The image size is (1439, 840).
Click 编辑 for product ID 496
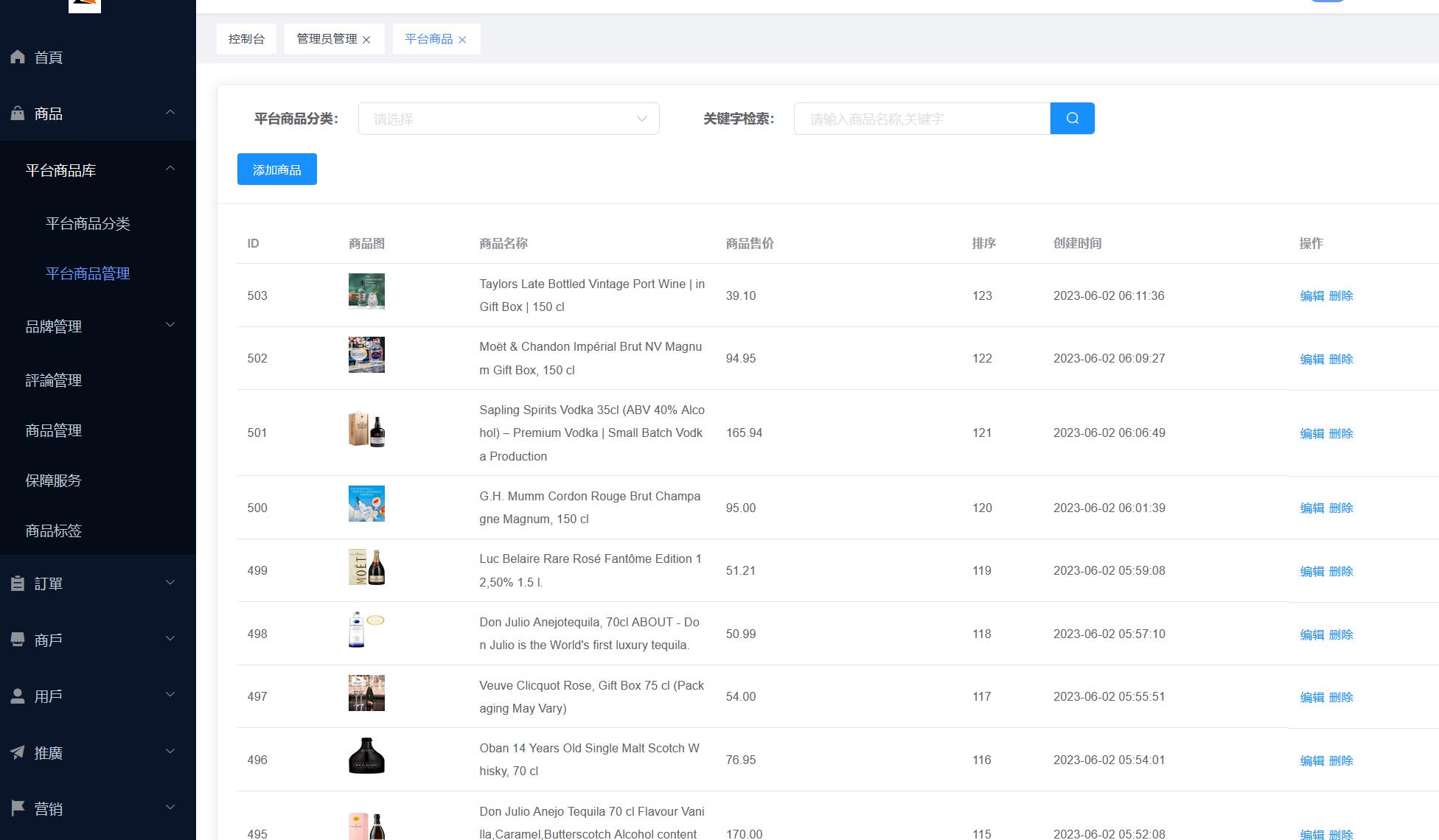[x=1311, y=760]
